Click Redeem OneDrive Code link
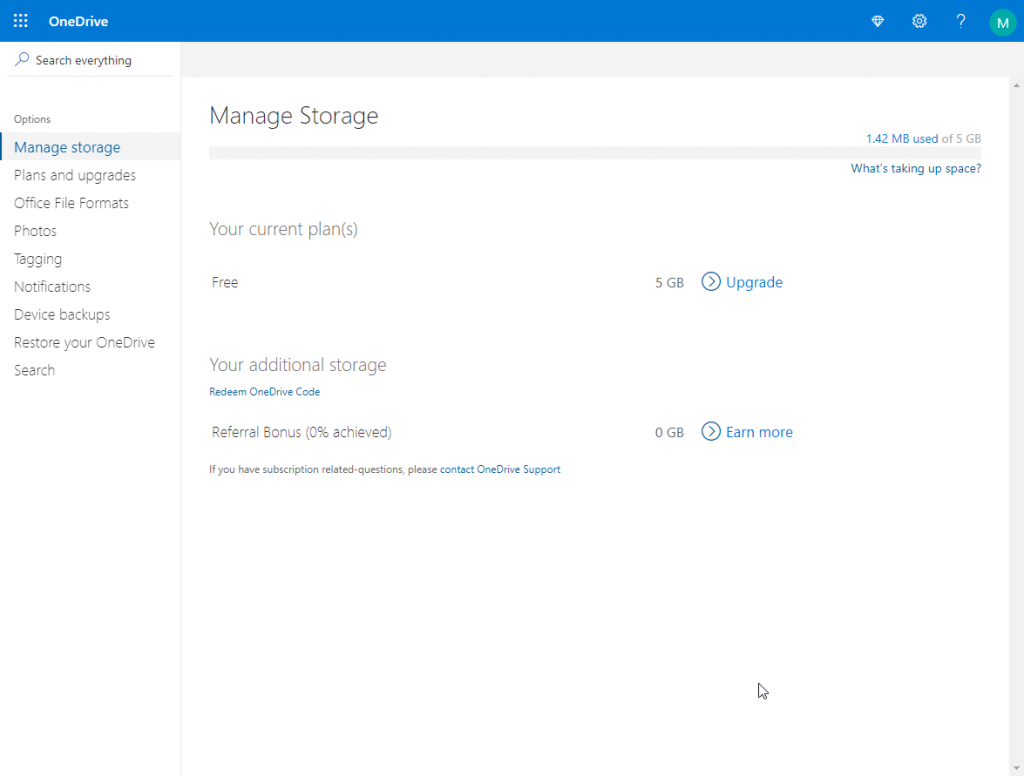Image resolution: width=1024 pixels, height=776 pixels. [x=264, y=392]
